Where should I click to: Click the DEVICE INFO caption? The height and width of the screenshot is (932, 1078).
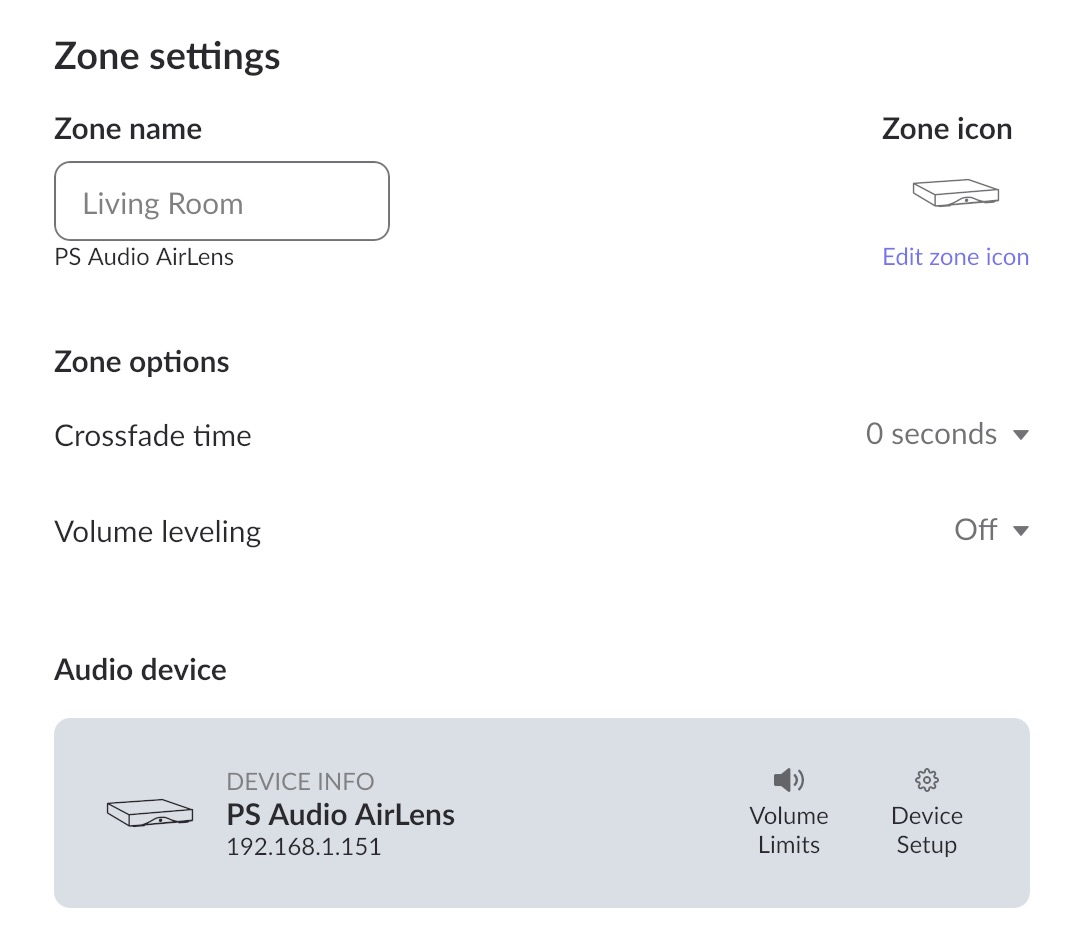coord(300,782)
